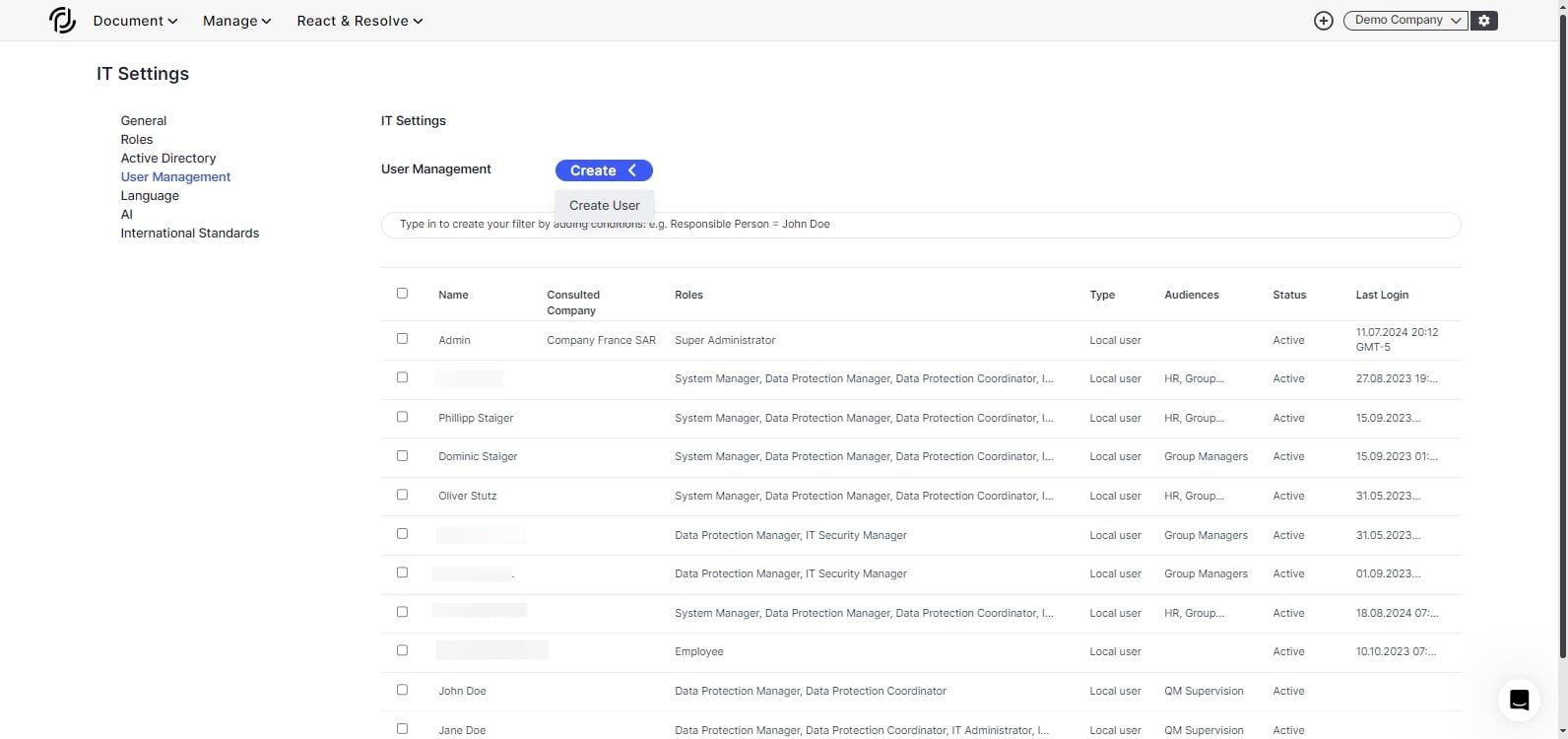
Task: Check the Phillipp Staiger row checkbox
Action: (x=402, y=417)
